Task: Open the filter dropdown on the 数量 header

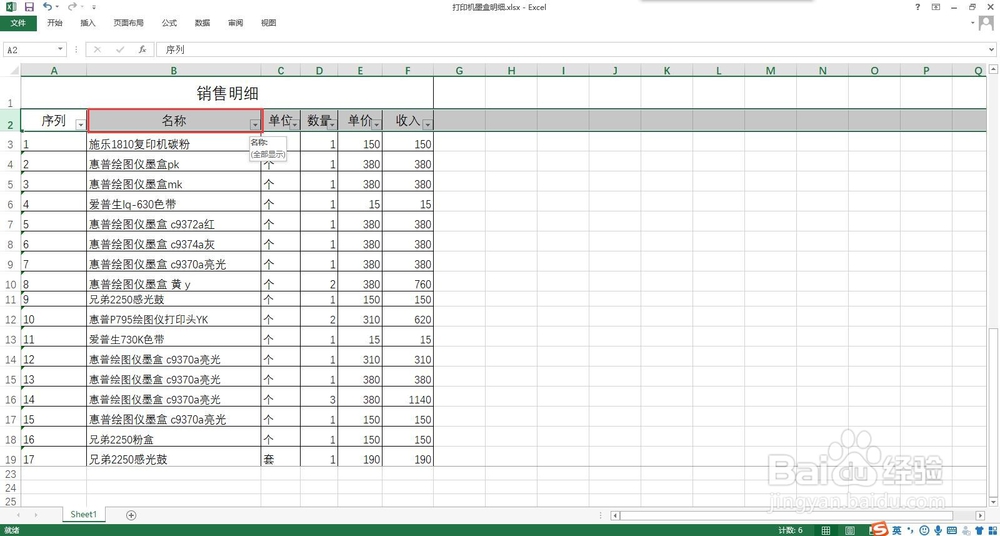Action: (x=332, y=124)
